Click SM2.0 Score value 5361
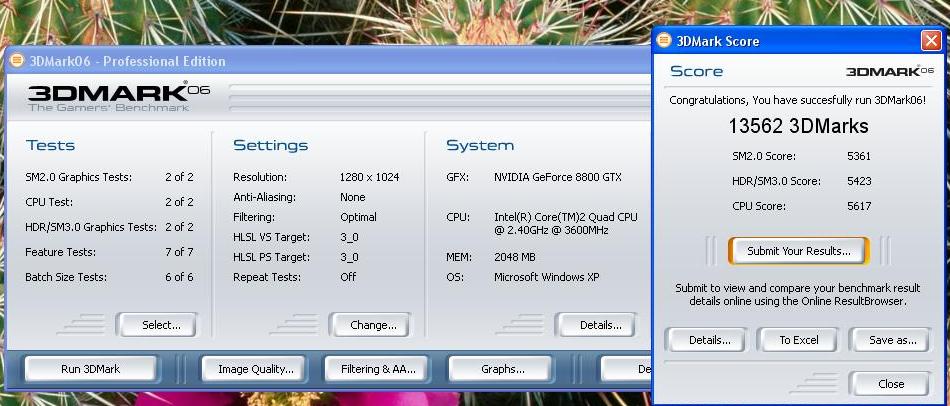 (859, 156)
